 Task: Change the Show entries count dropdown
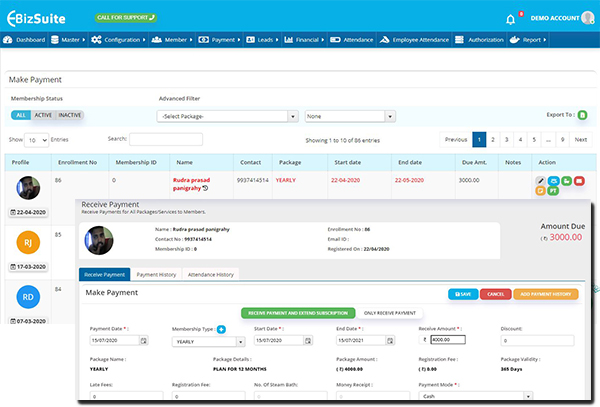pyautogui.click(x=36, y=140)
